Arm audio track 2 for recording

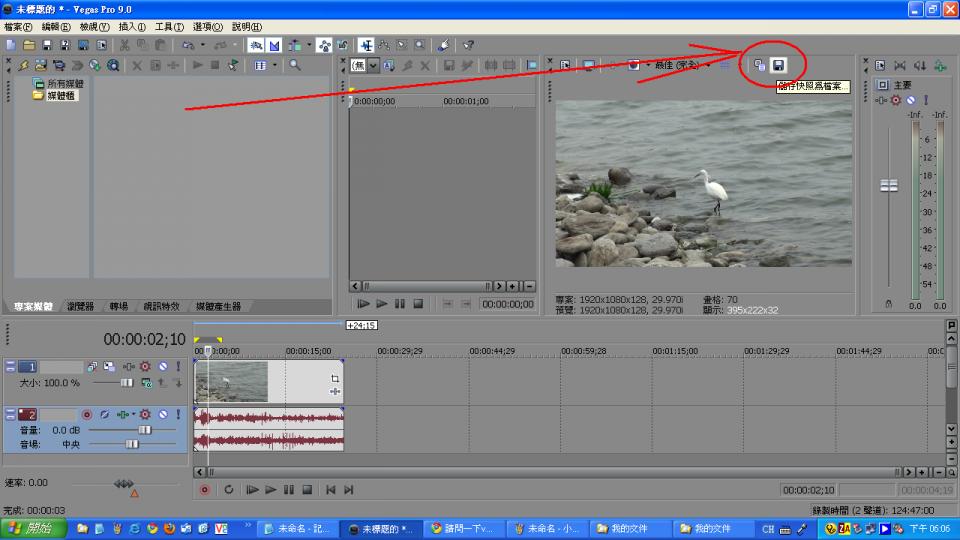click(x=87, y=414)
